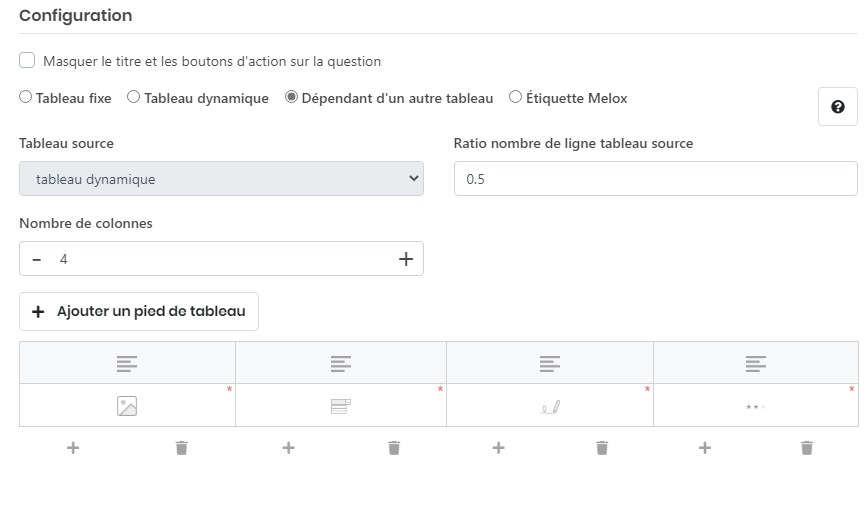Screen dimensions: 868x508
Task: Click the help question mark icon
Action: pos(838,107)
